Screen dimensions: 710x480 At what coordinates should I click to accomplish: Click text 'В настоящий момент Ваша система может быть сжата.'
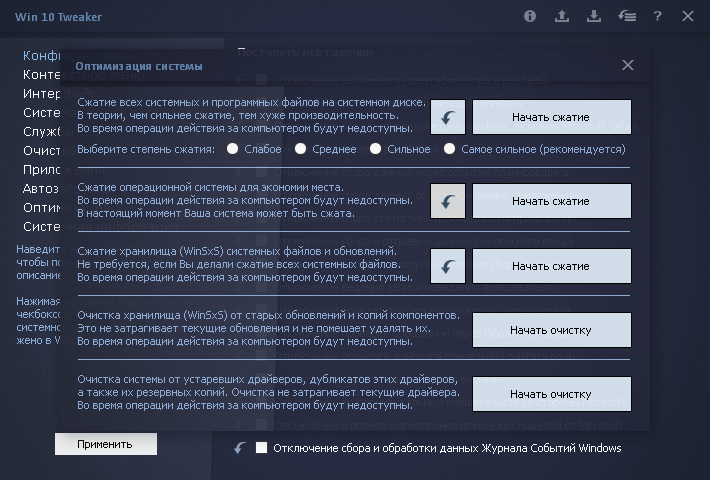216,213
